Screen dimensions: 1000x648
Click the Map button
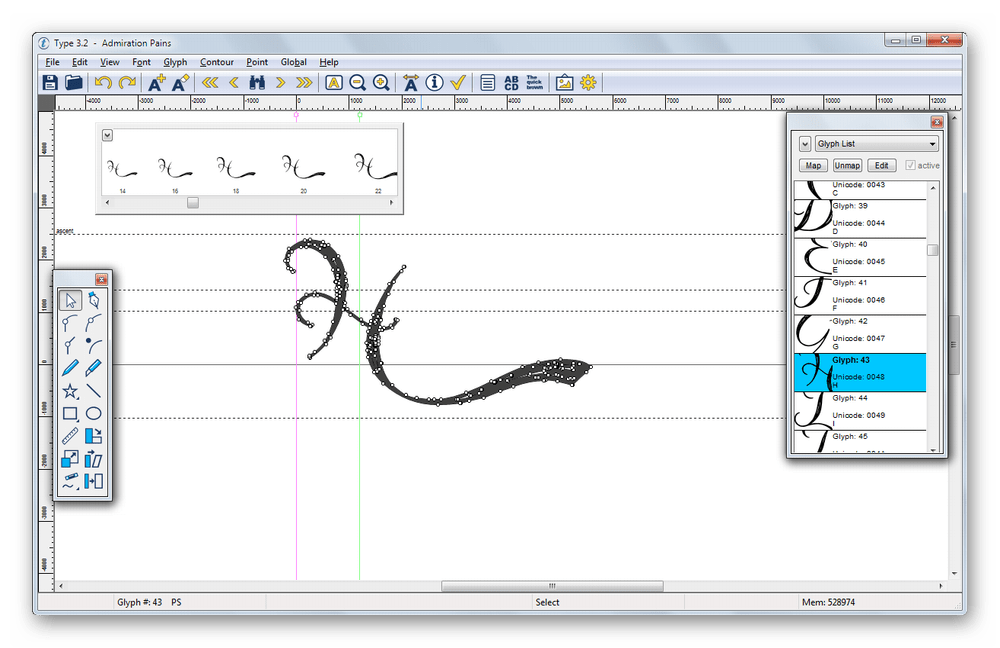pyautogui.click(x=813, y=165)
